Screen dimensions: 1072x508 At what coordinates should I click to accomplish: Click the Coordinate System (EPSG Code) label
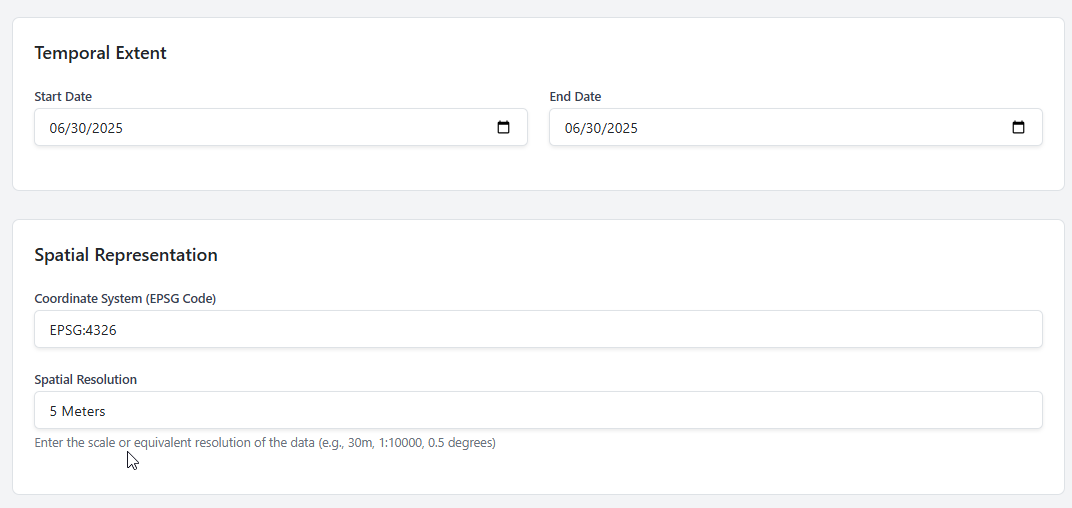(x=125, y=299)
